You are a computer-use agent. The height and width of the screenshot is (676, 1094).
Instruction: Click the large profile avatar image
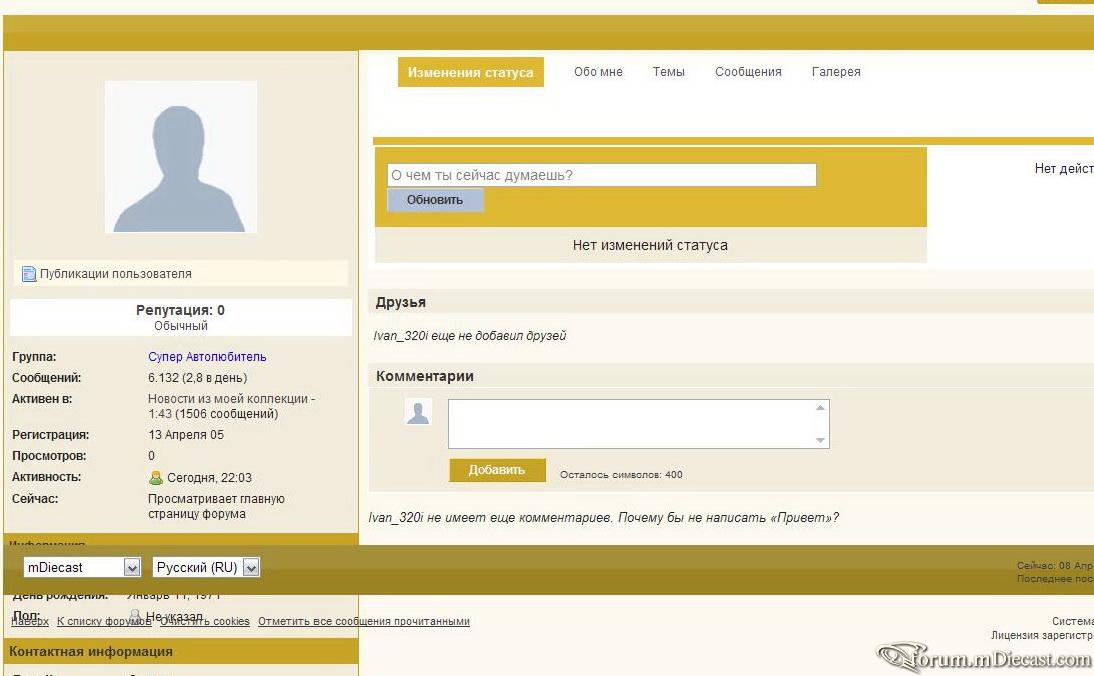coord(181,157)
